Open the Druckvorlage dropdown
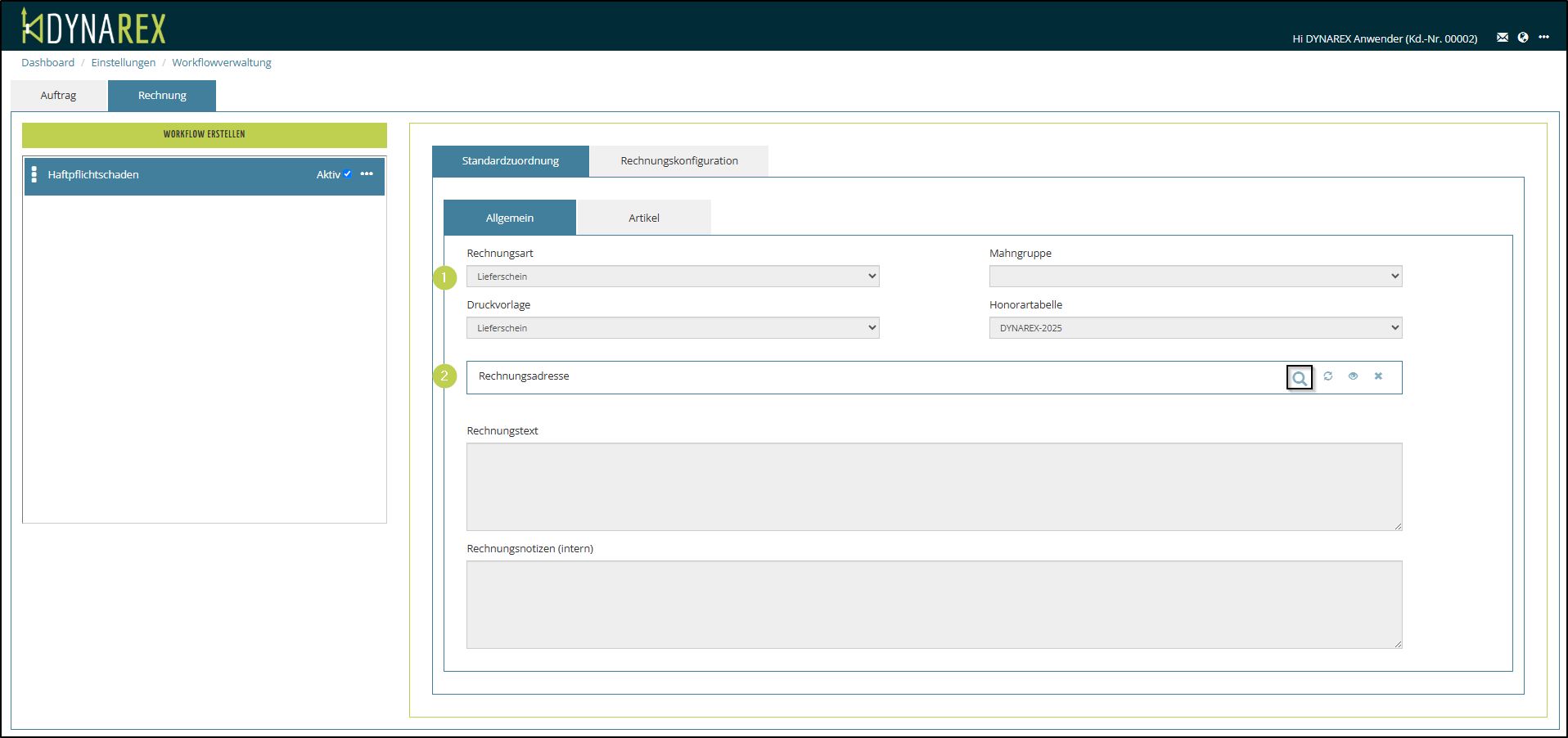1568x738 pixels. tap(672, 328)
